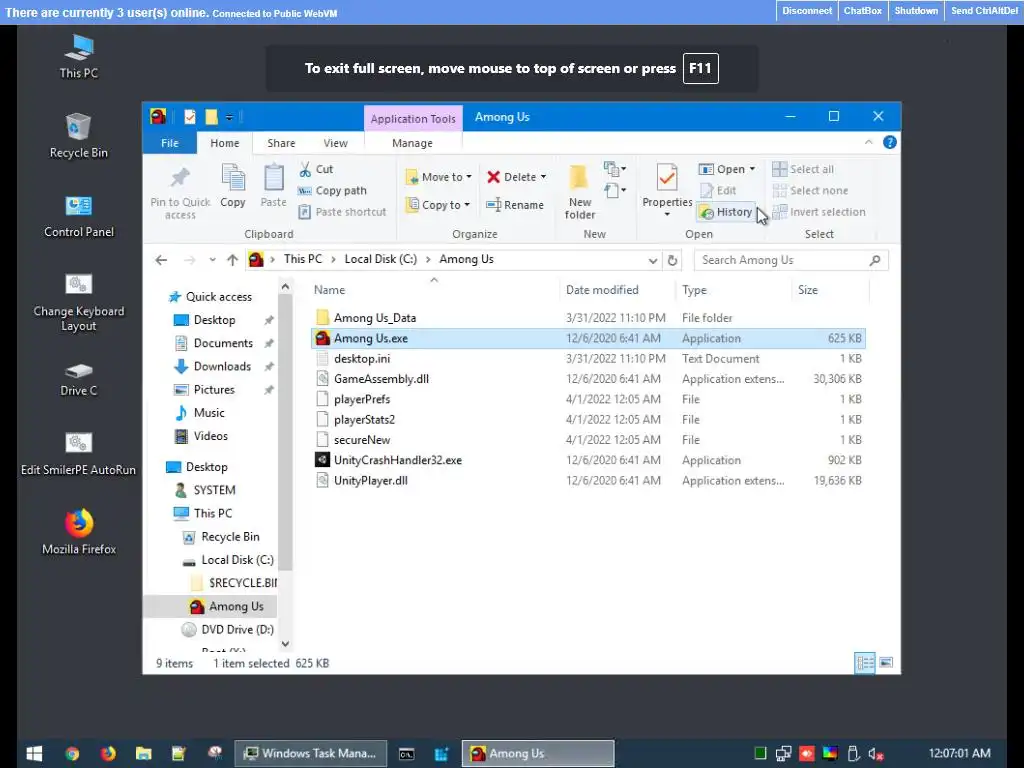Open the Manage ribbon tab
1024x768 pixels.
[x=412, y=143]
